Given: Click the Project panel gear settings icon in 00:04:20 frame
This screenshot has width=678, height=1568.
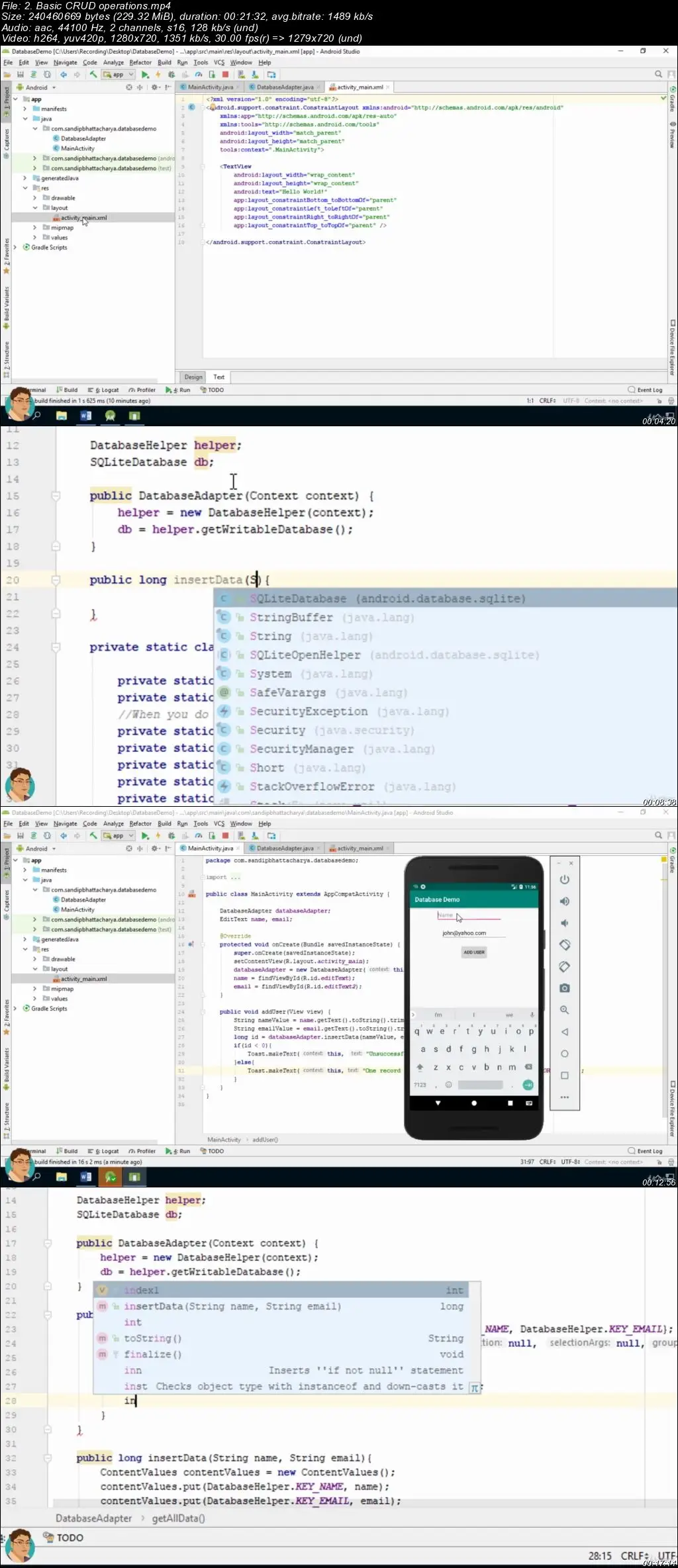Looking at the screenshot, I should pos(154,87).
